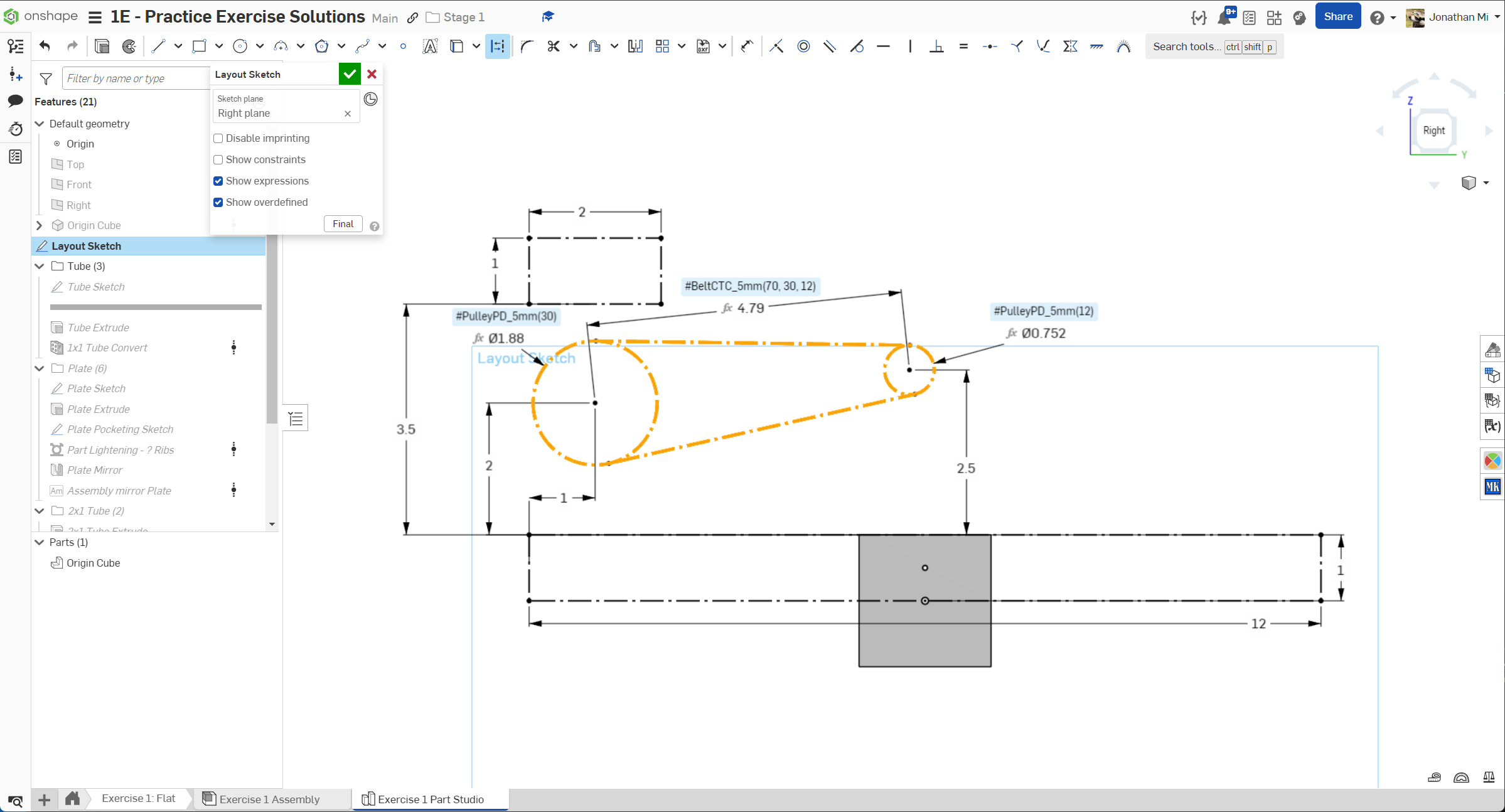Switch to Exercise 1 Assembly tab
Screen dimensions: 1505x812
269,799
